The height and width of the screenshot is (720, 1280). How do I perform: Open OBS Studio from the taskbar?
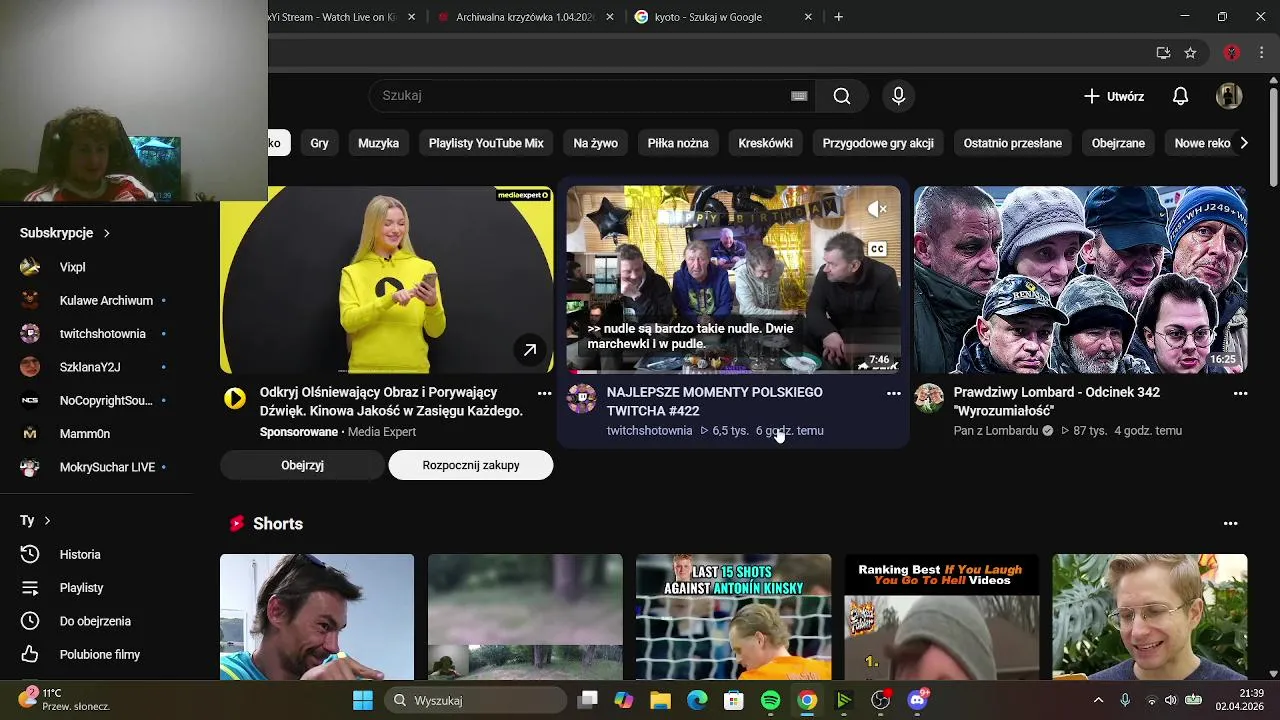click(880, 700)
